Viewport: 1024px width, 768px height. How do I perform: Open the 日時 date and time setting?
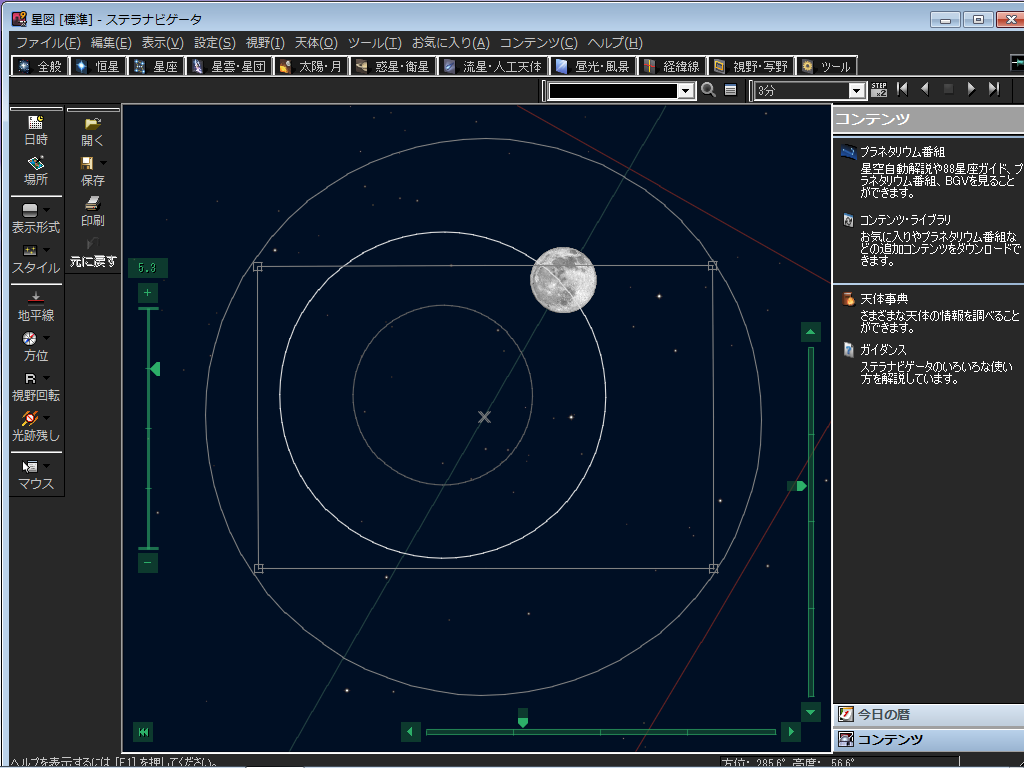pos(36,130)
